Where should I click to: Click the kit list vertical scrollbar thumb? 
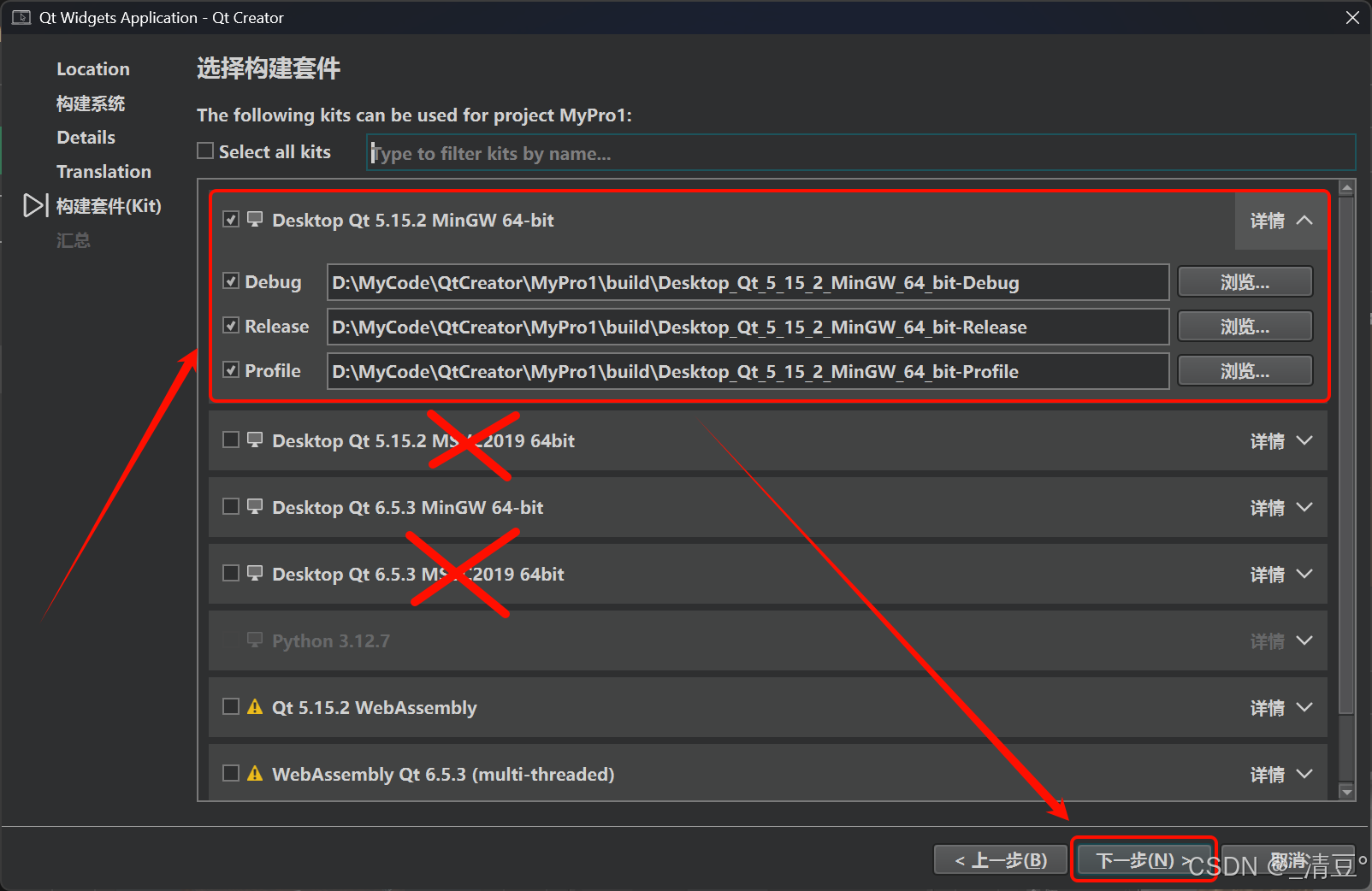point(1346,455)
